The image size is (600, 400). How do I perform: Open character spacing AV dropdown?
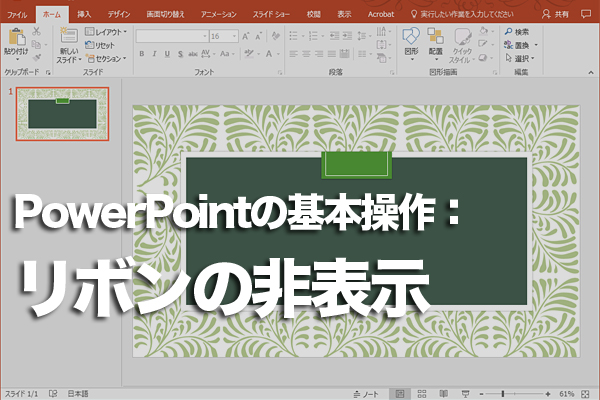tap(208, 54)
